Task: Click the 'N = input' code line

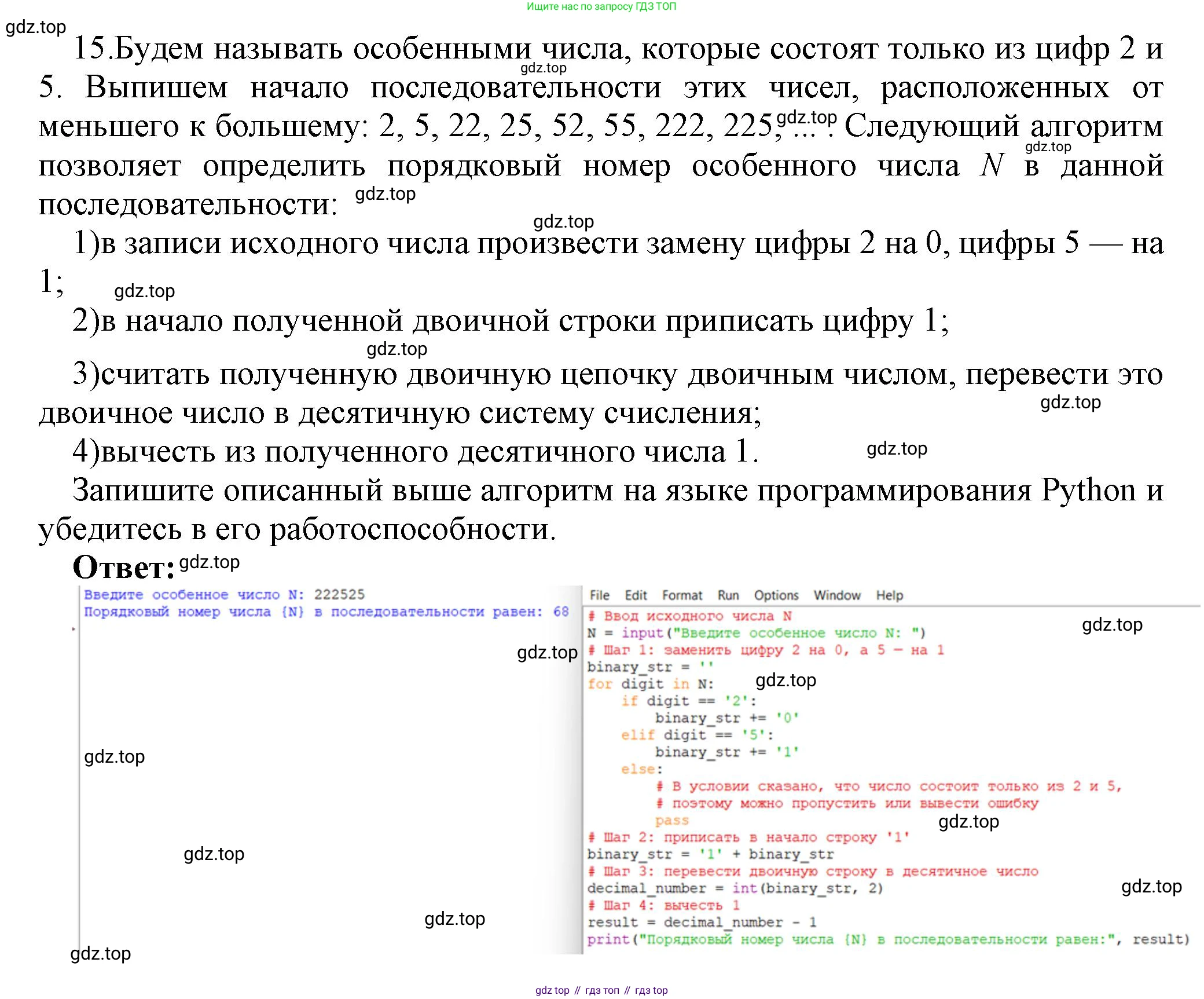Action: tap(757, 633)
